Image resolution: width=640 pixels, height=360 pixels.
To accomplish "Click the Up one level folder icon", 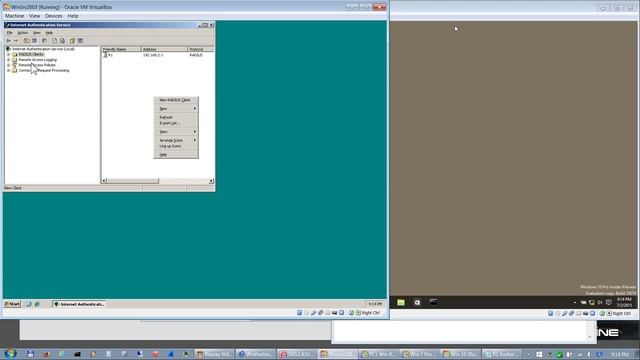I will [x=26, y=41].
